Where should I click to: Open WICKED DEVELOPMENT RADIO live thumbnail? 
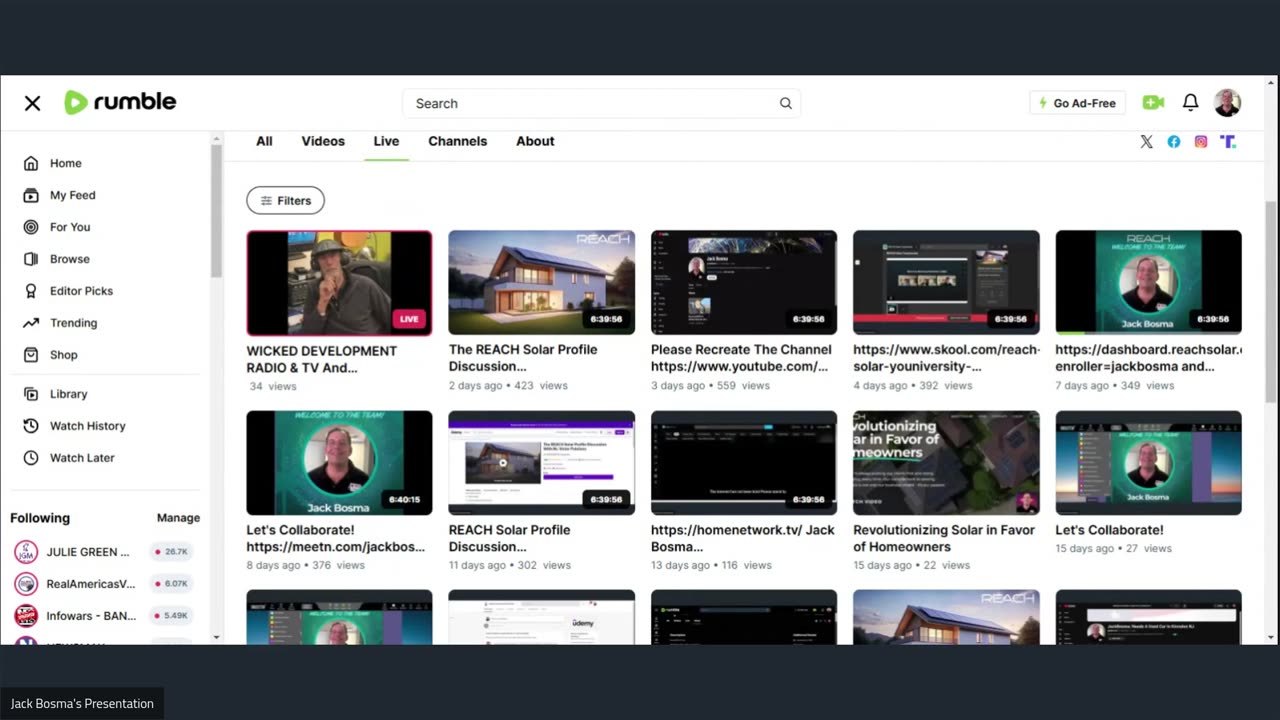pyautogui.click(x=339, y=283)
